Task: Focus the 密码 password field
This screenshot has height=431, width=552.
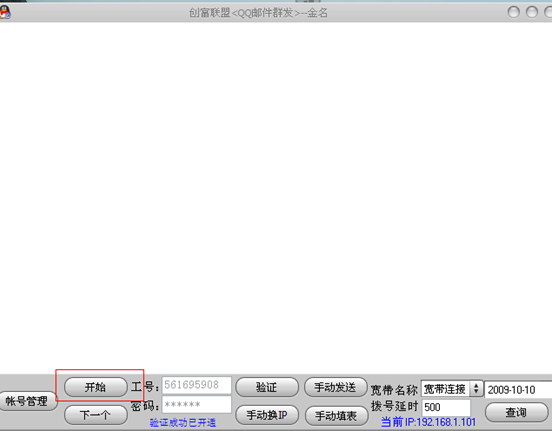Action: tap(196, 404)
